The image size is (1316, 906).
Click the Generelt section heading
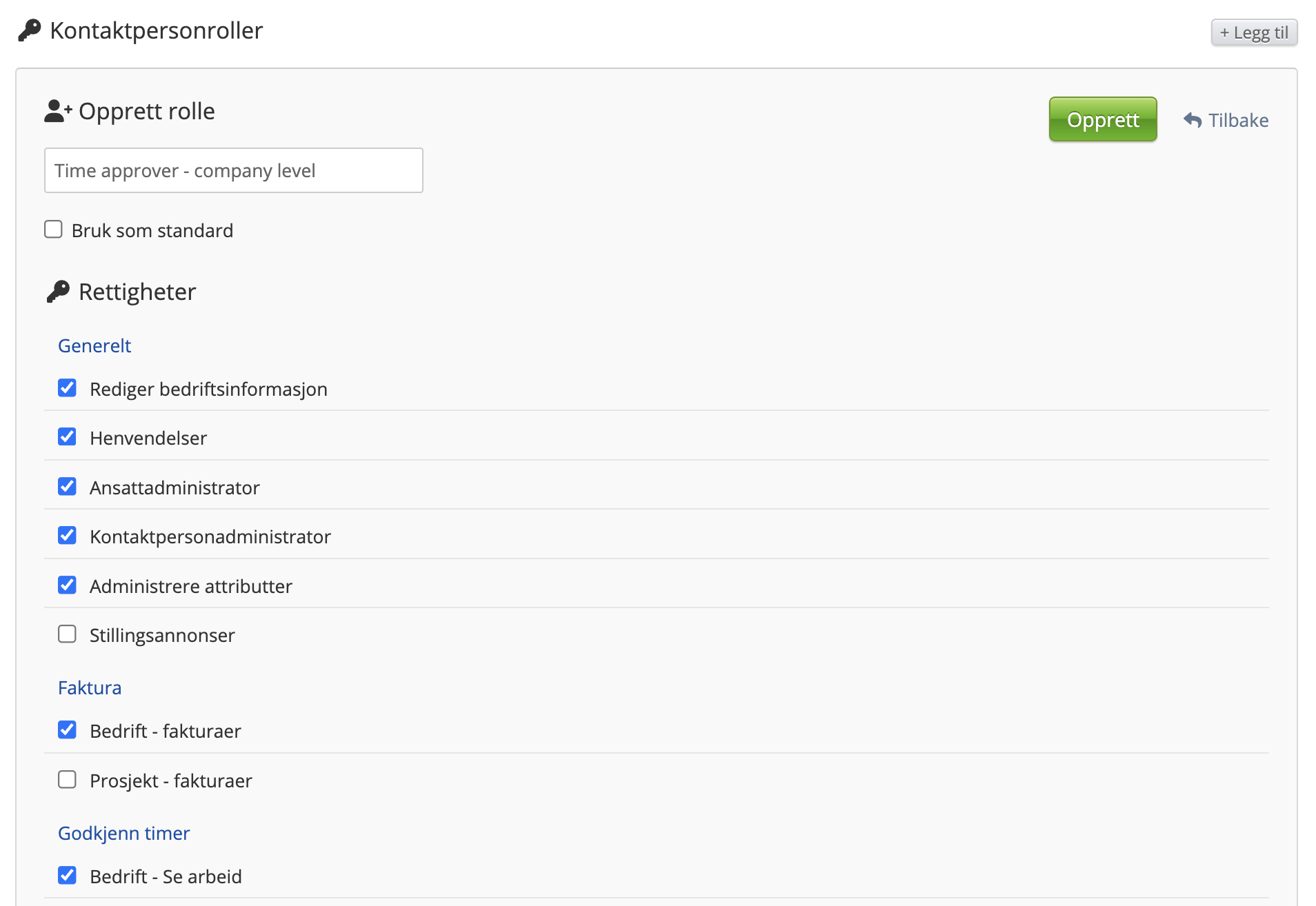[x=94, y=345]
